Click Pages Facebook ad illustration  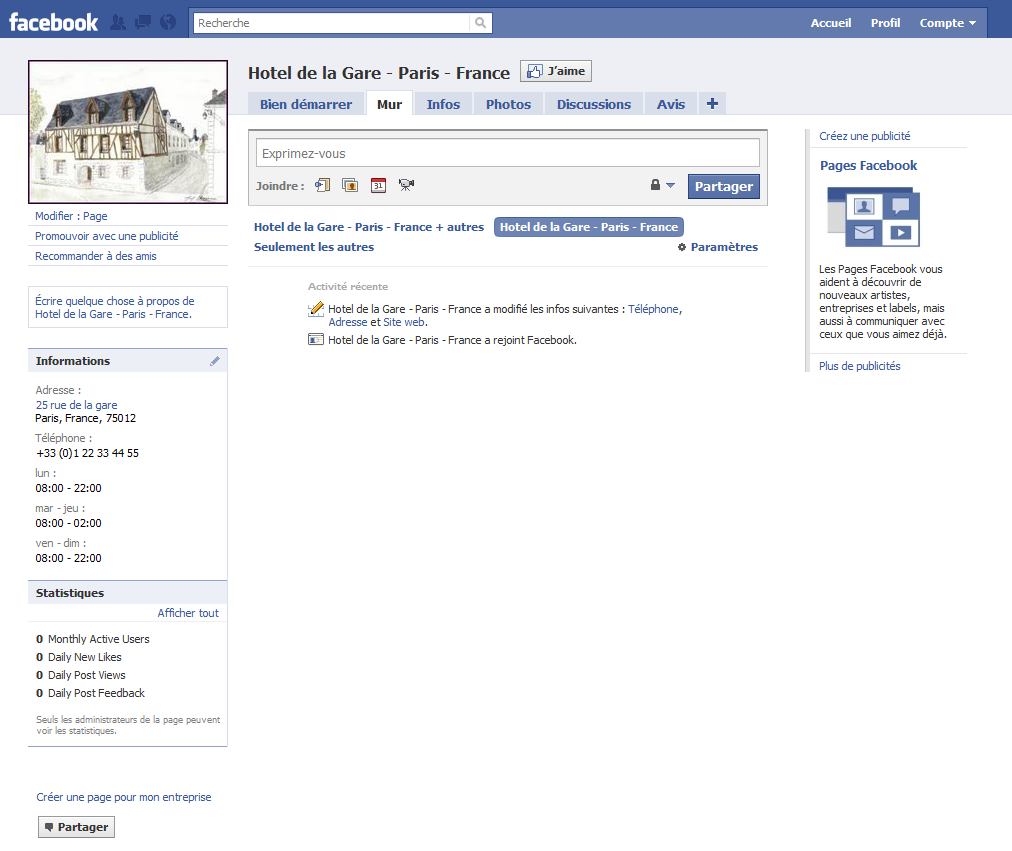click(873, 217)
